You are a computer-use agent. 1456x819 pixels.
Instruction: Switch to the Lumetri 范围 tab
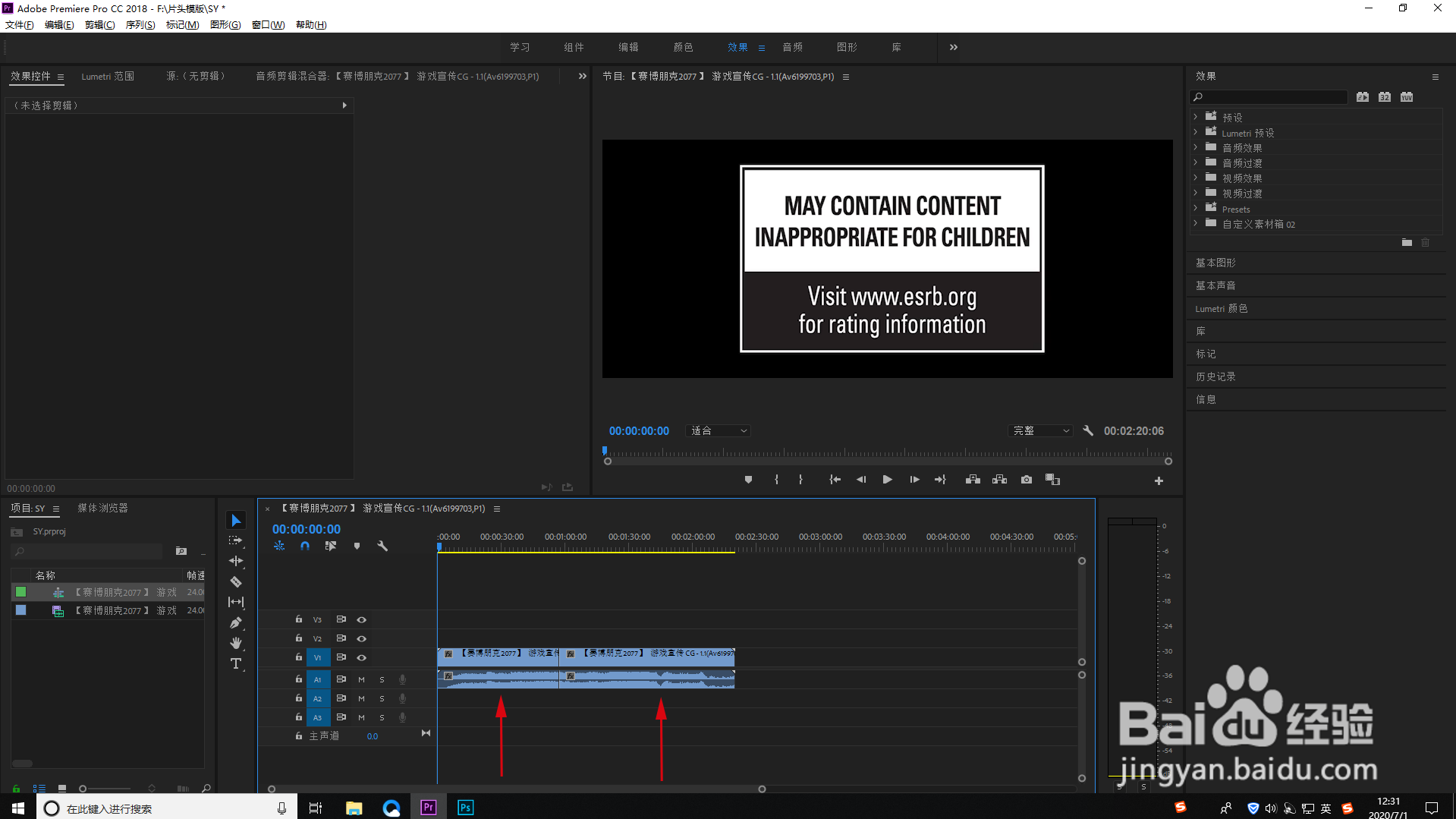[108, 76]
